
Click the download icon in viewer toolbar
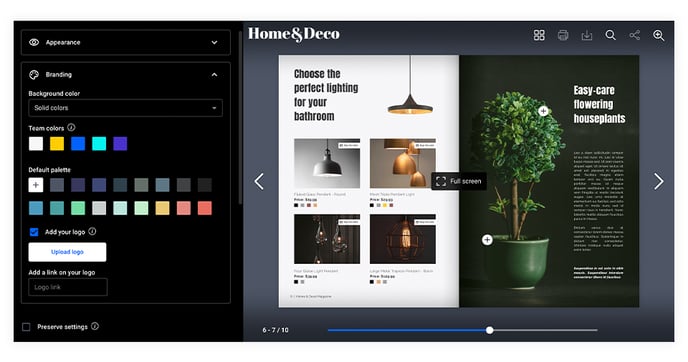tap(587, 35)
